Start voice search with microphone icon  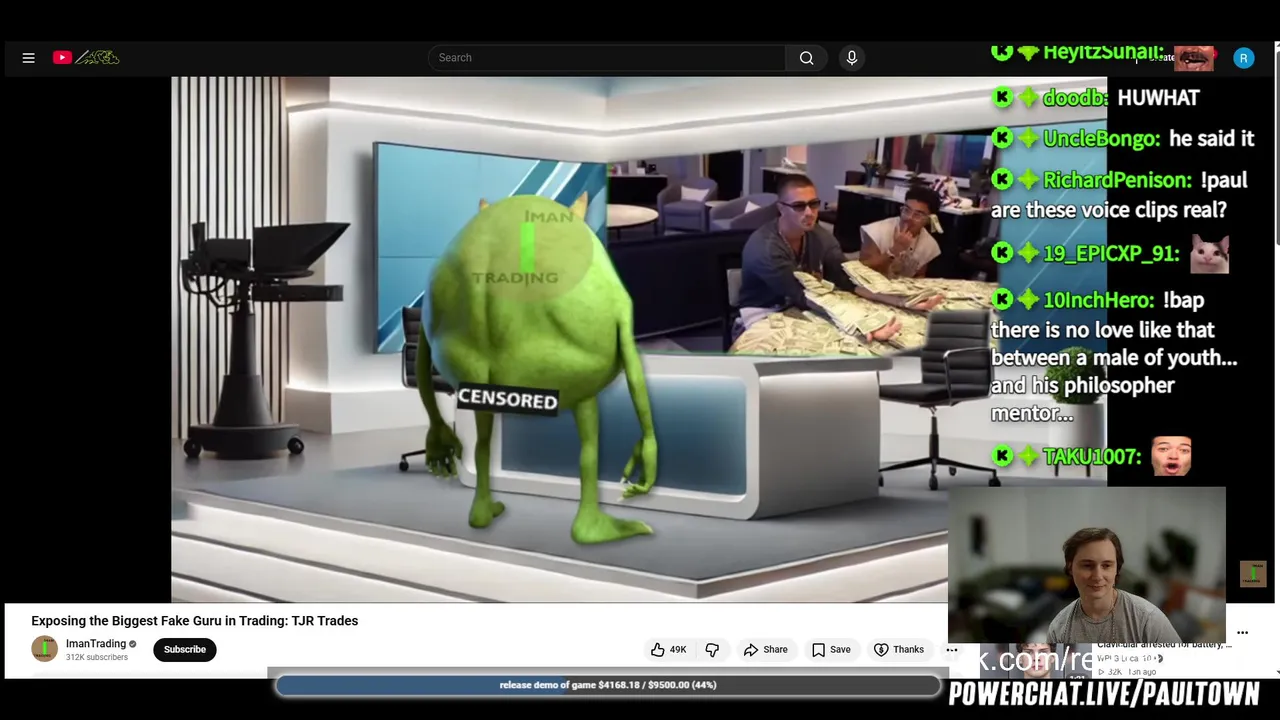click(852, 58)
